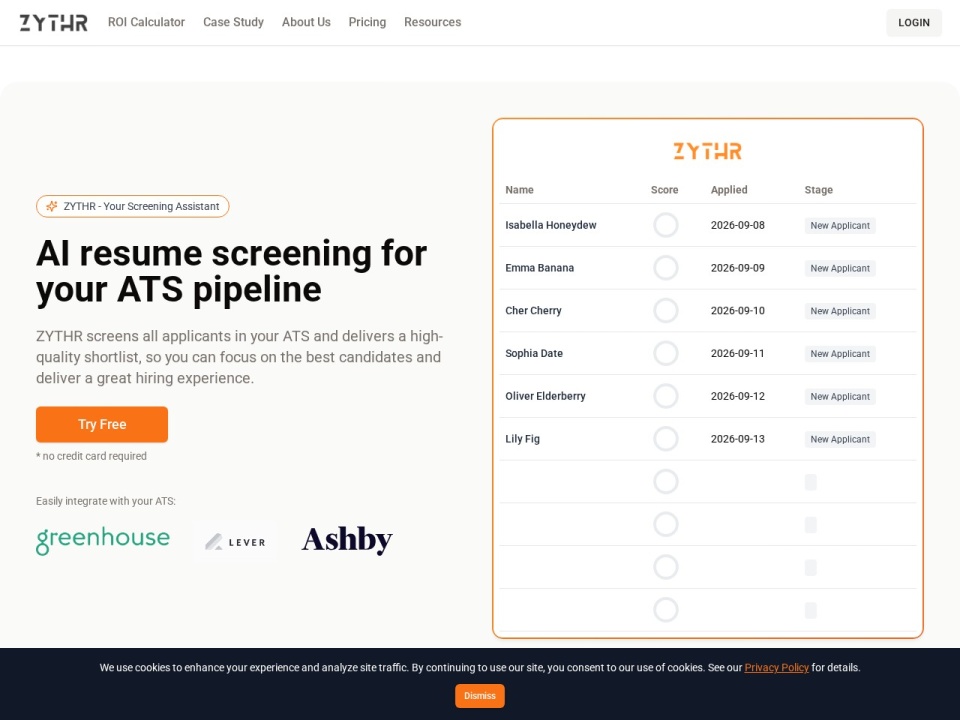Viewport: 960px width, 720px height.
Task: Click New Applicant tag for Sophia Date
Action: coord(840,354)
